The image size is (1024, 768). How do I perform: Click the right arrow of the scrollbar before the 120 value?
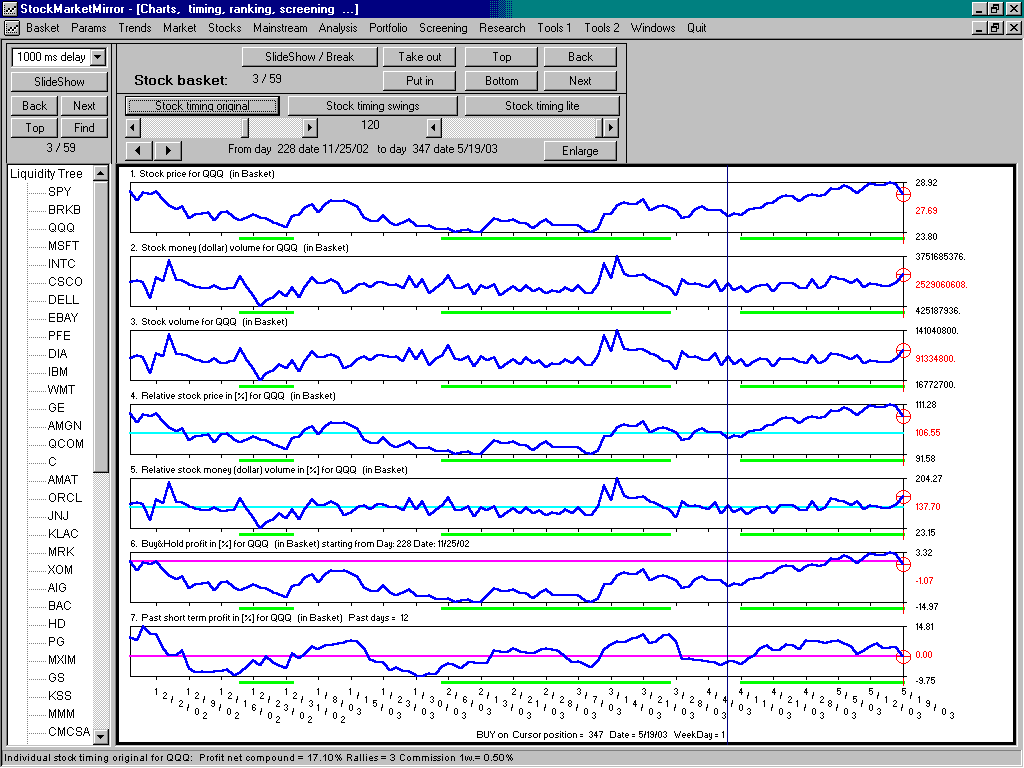tap(310, 127)
